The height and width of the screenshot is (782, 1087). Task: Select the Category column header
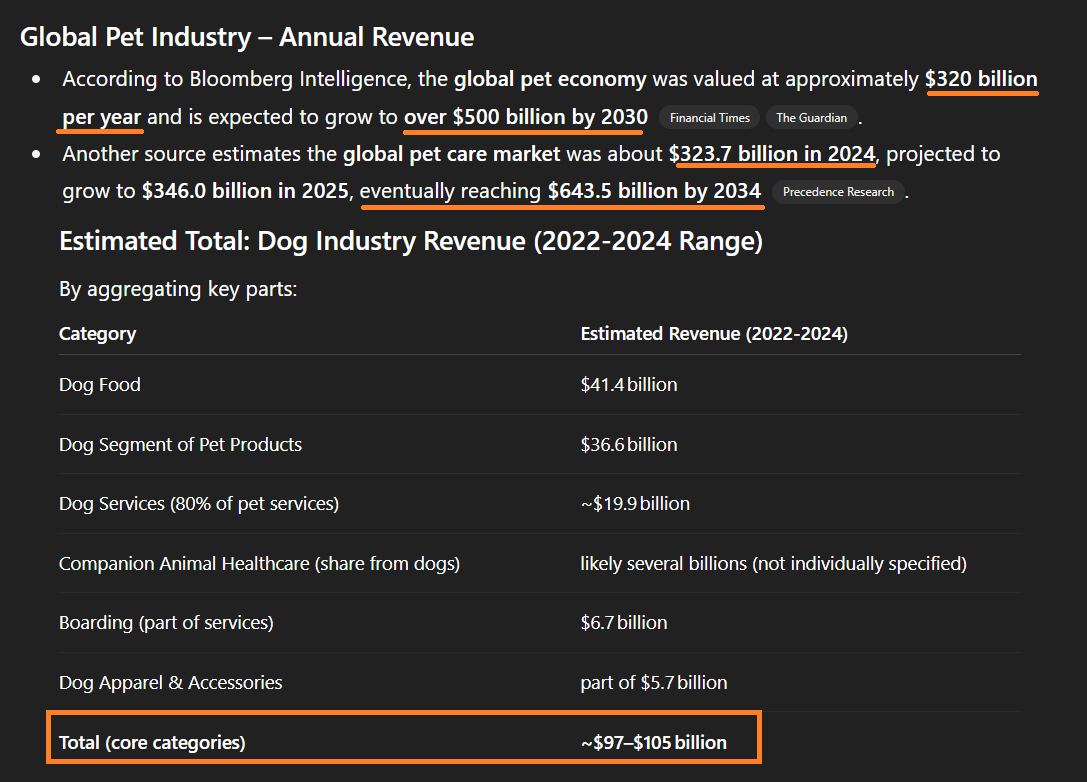point(98,334)
